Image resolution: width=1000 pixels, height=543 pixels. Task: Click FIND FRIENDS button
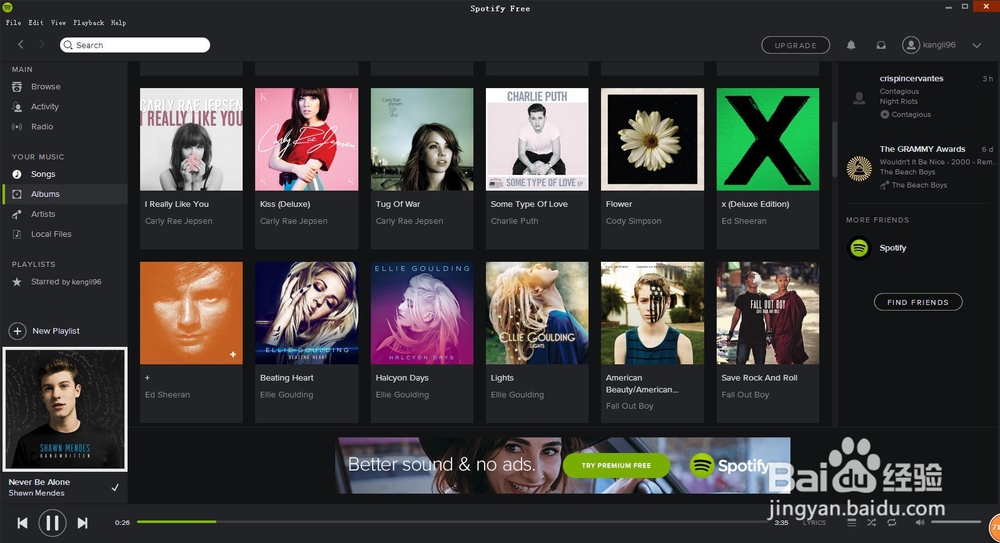tap(918, 302)
